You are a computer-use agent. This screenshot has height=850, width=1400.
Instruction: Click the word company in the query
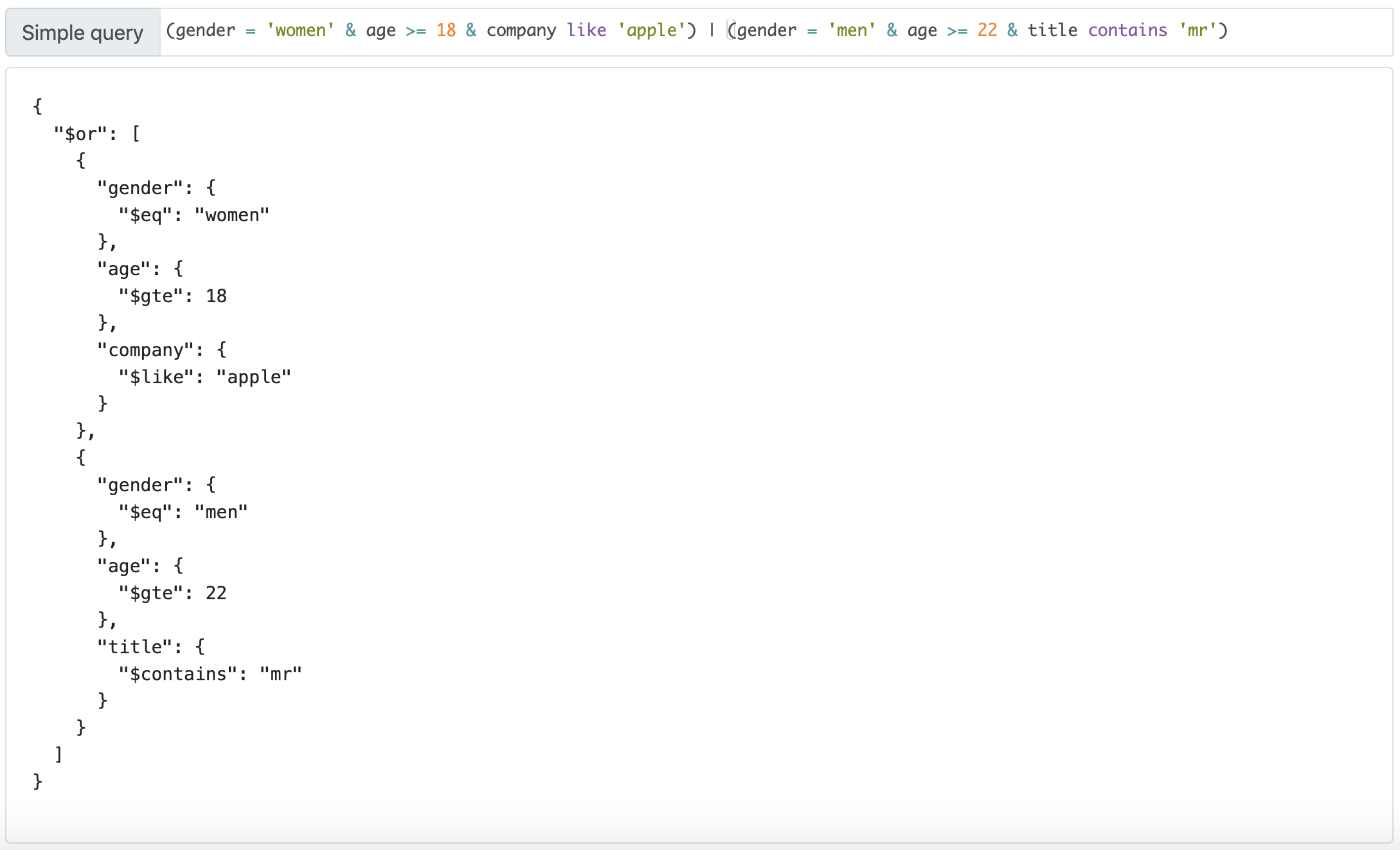pyautogui.click(x=521, y=30)
